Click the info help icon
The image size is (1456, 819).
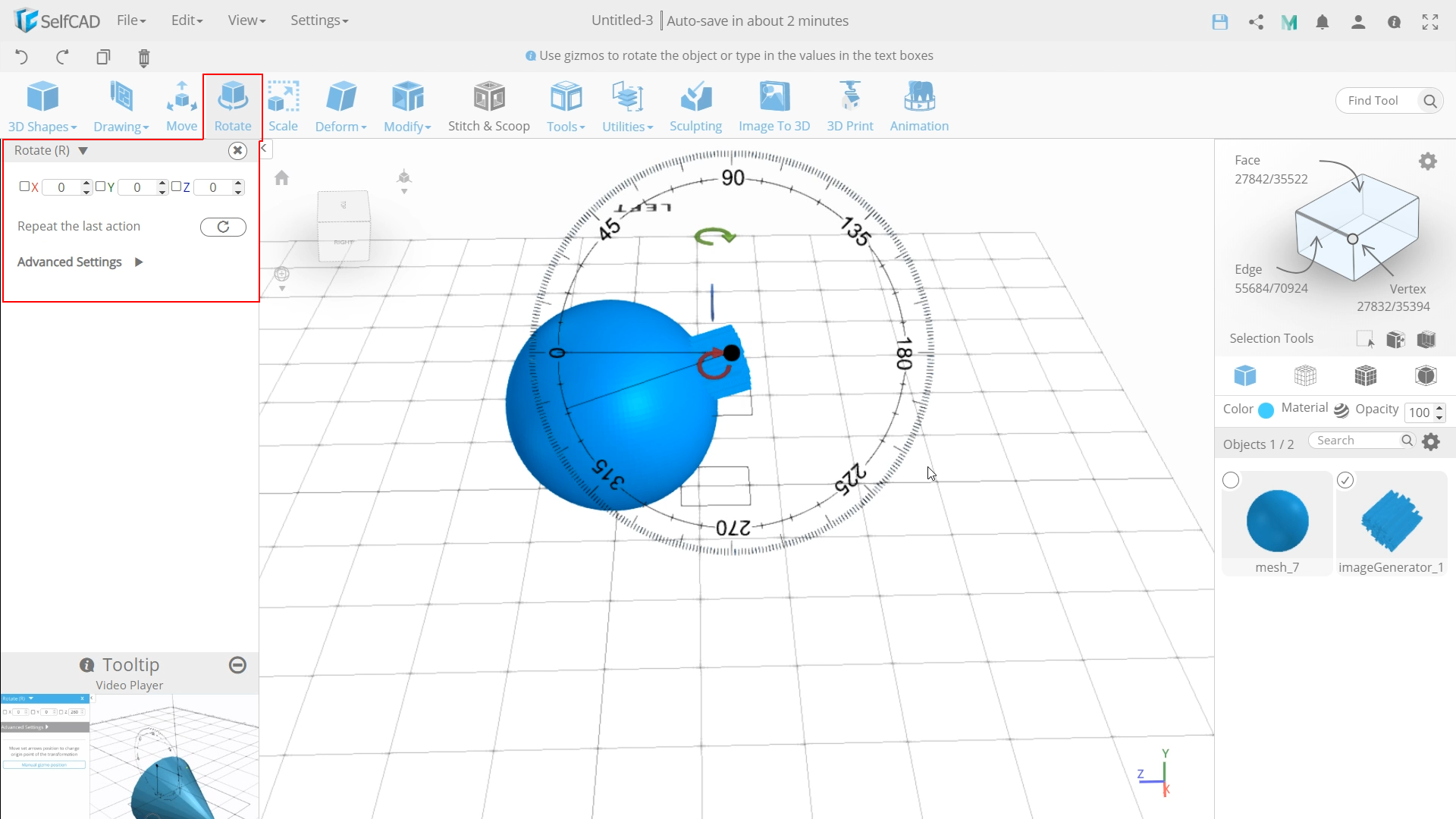click(x=1394, y=22)
